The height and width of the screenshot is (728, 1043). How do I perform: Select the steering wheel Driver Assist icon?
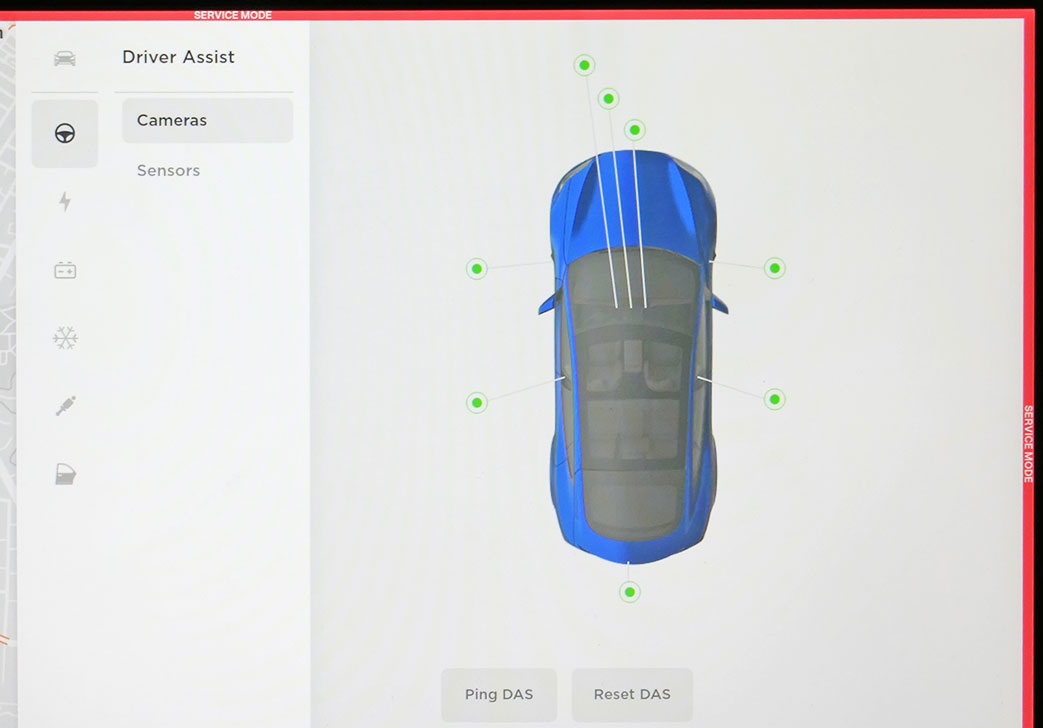point(64,133)
